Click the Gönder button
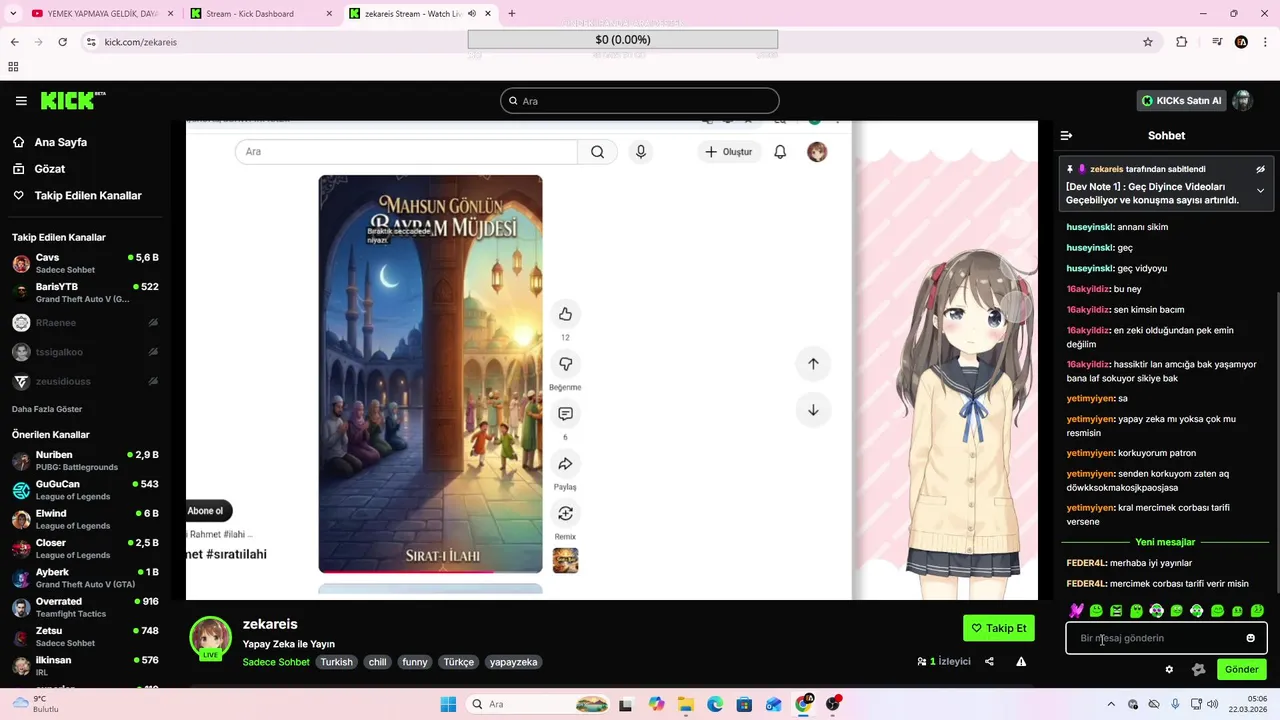 pos(1241,670)
